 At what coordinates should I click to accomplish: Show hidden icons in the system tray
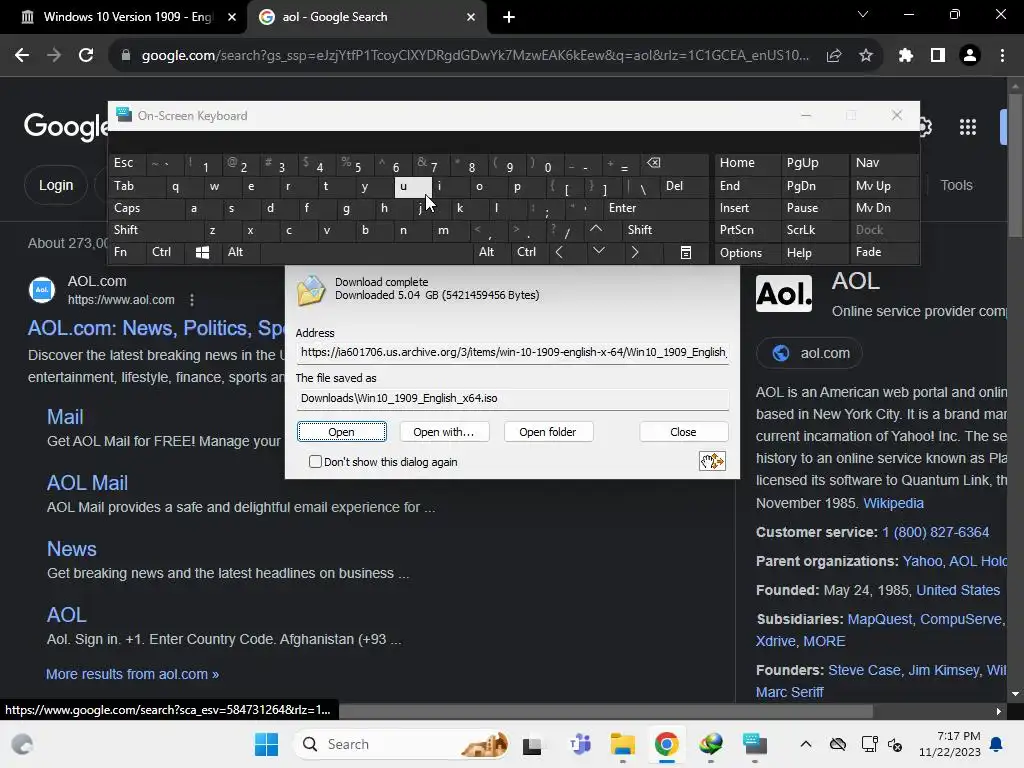tap(806, 744)
